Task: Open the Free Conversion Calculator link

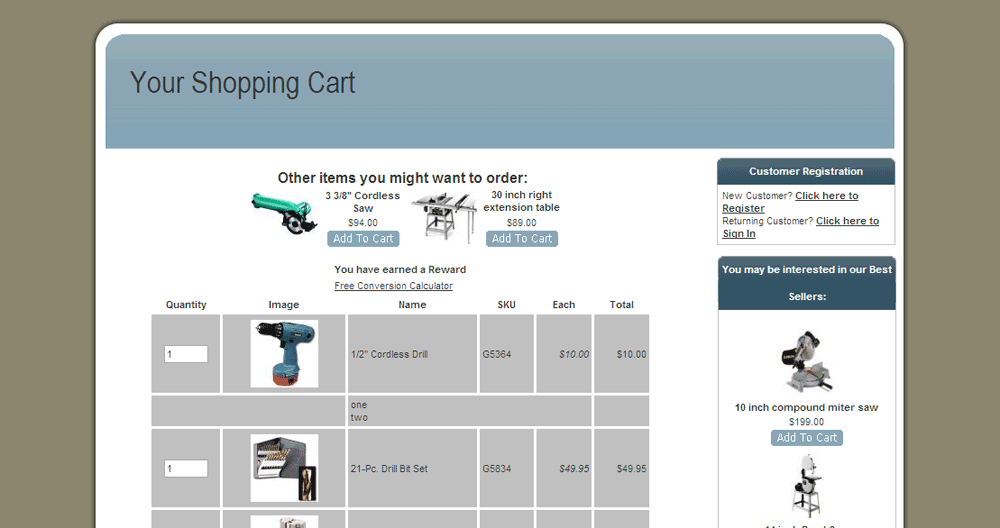Action: (393, 286)
